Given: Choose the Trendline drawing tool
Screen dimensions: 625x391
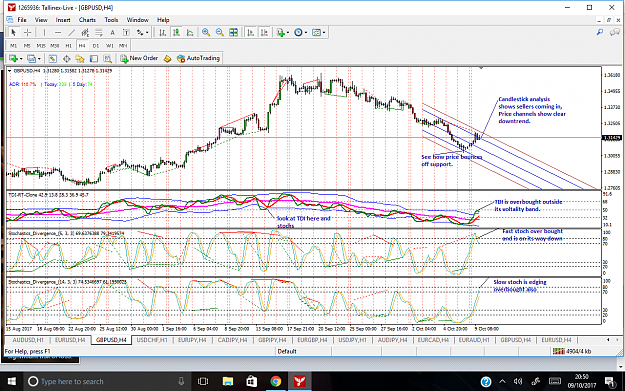Looking at the screenshot, I should 72,33.
